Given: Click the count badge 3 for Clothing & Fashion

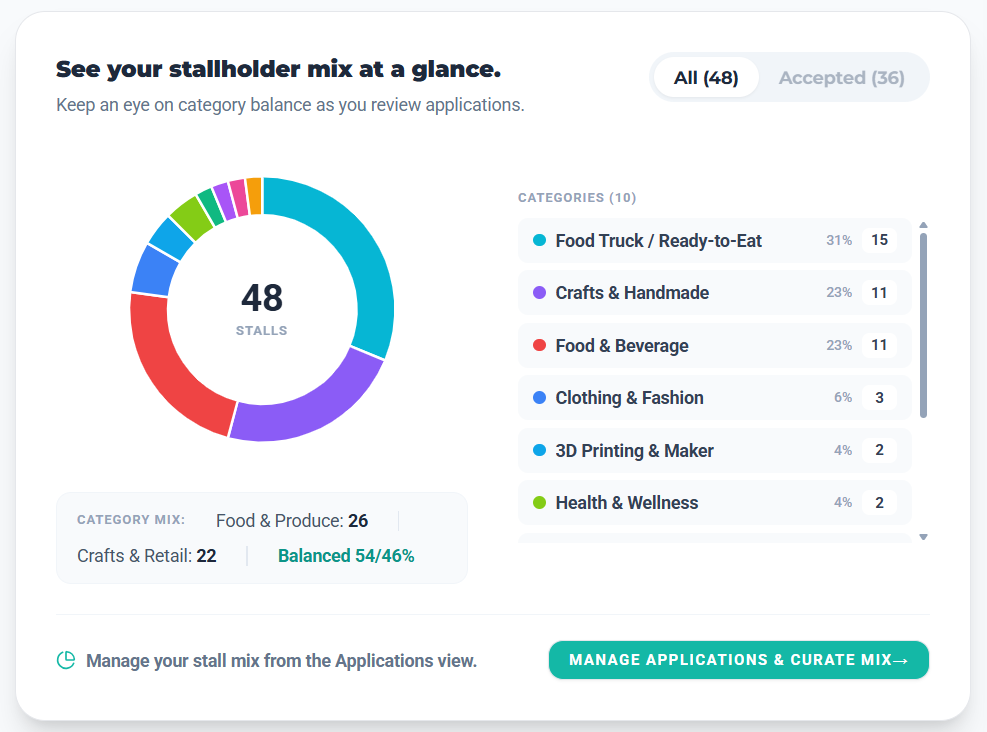Looking at the screenshot, I should click(x=879, y=397).
